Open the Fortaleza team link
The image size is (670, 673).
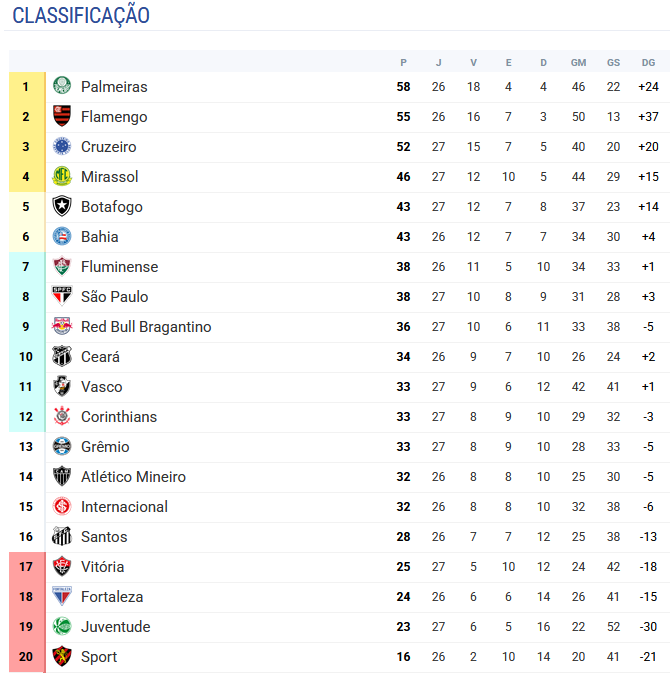[x=112, y=597]
